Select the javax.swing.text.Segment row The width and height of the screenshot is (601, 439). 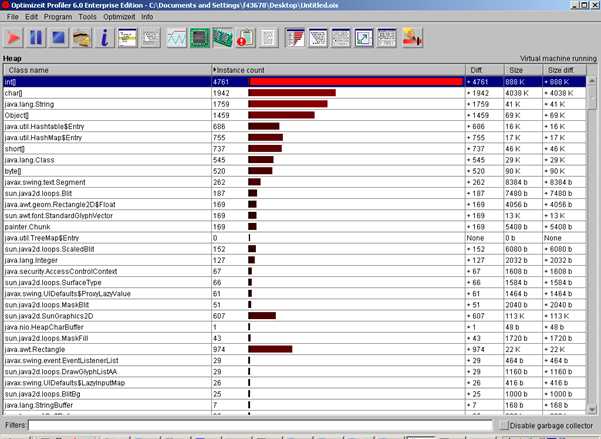pyautogui.click(x=295, y=182)
